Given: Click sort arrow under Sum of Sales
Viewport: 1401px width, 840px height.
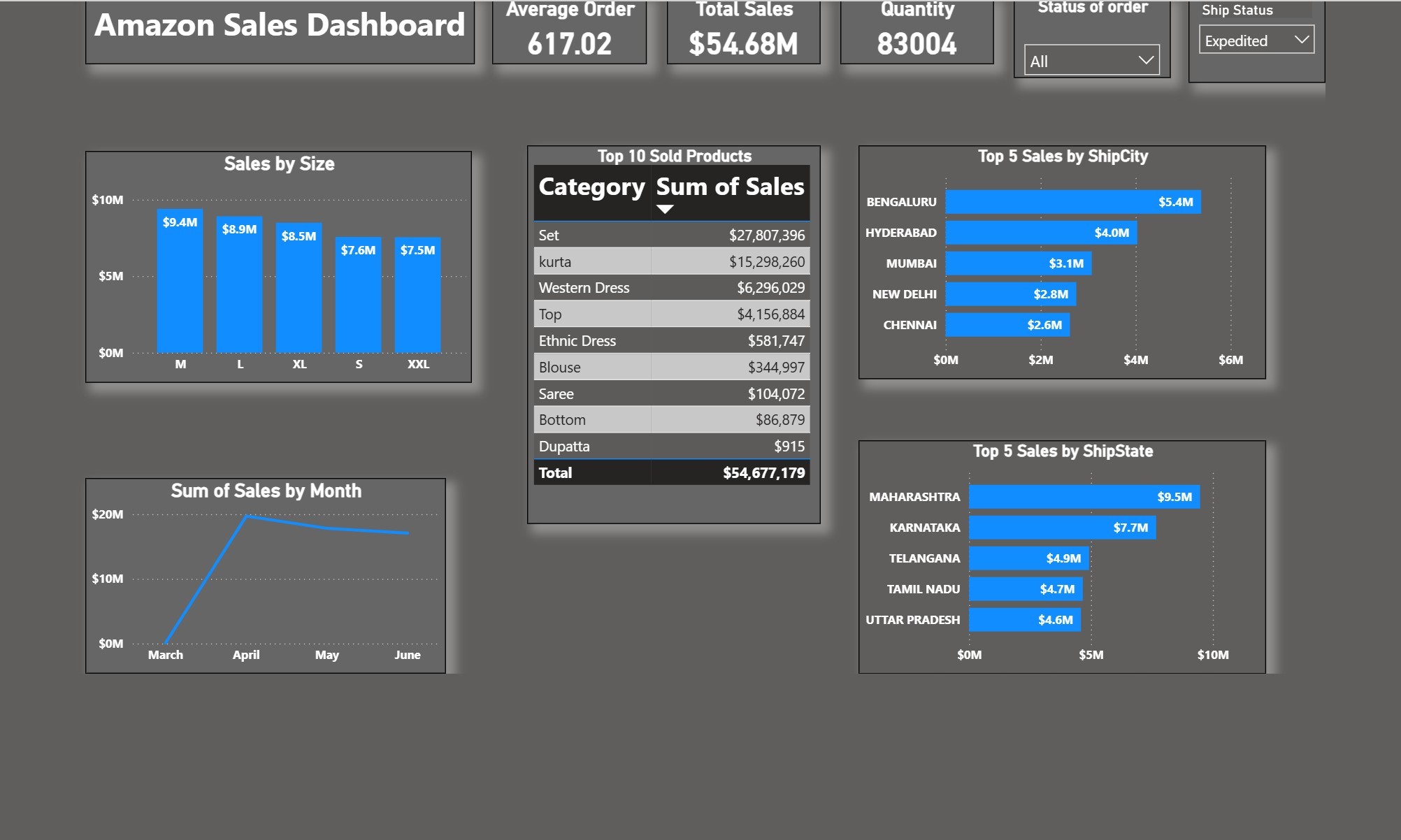Looking at the screenshot, I should click(665, 209).
